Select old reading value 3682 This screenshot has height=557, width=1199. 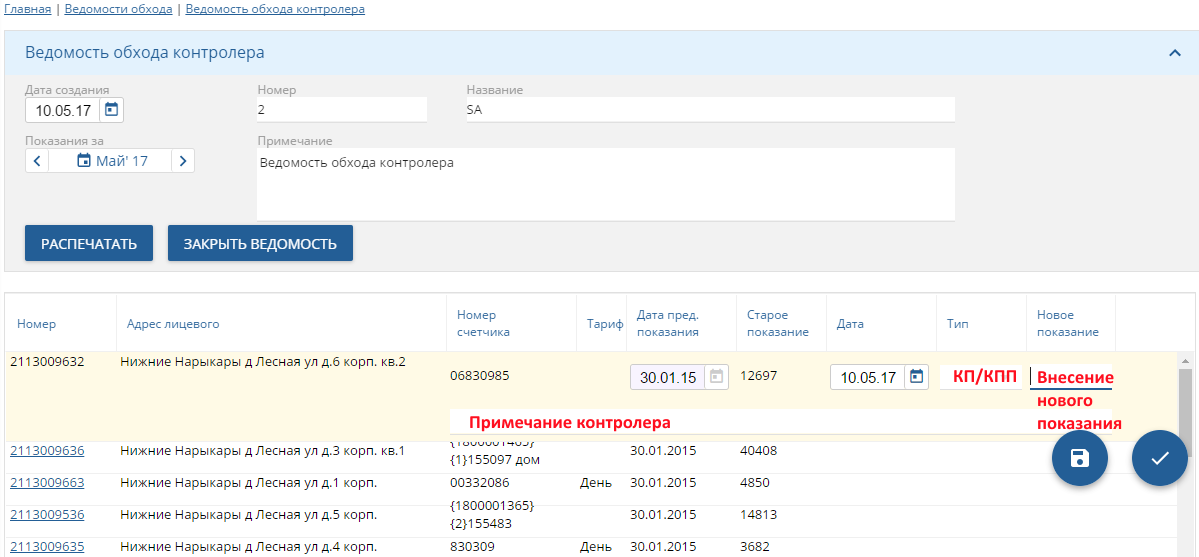(755, 547)
